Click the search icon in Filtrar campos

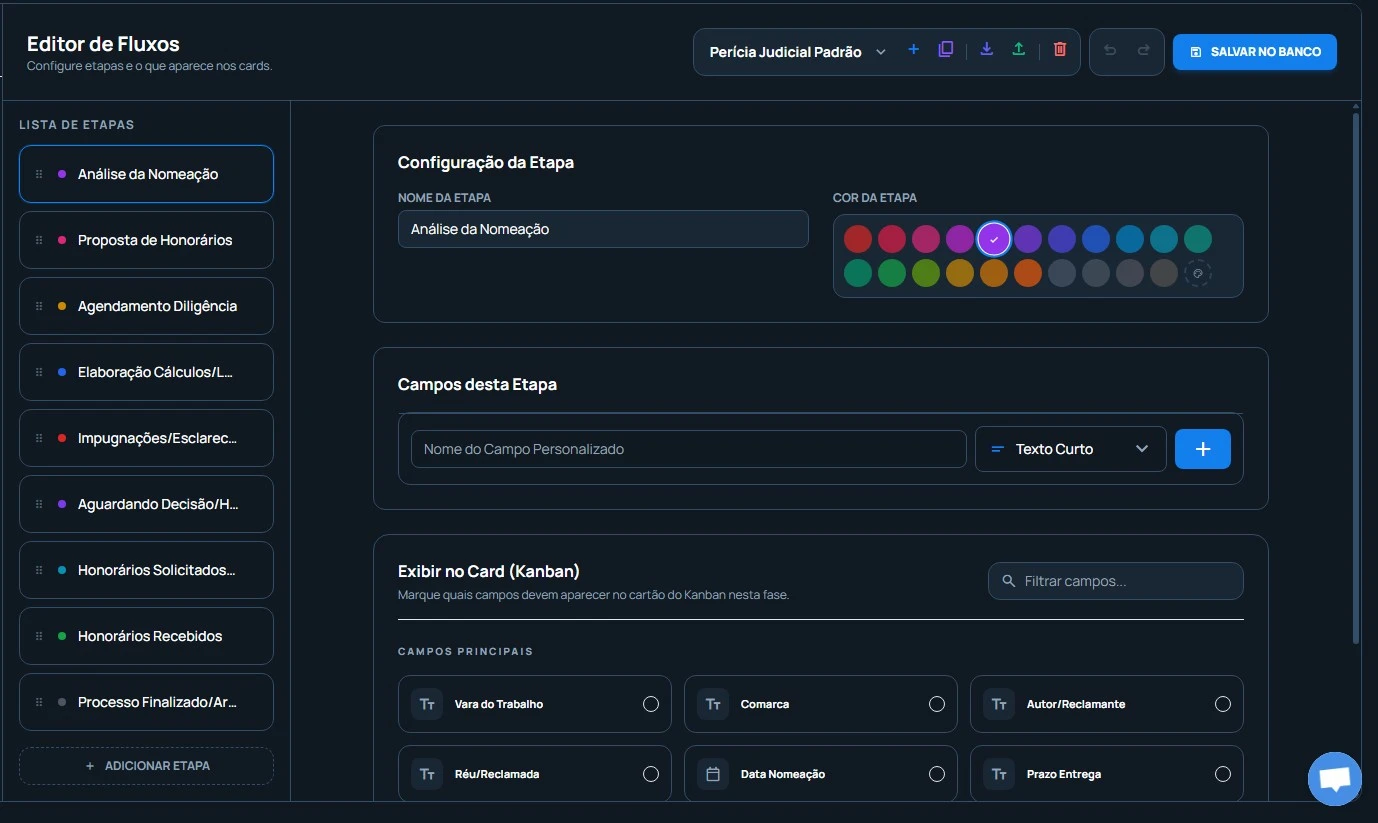1008,581
